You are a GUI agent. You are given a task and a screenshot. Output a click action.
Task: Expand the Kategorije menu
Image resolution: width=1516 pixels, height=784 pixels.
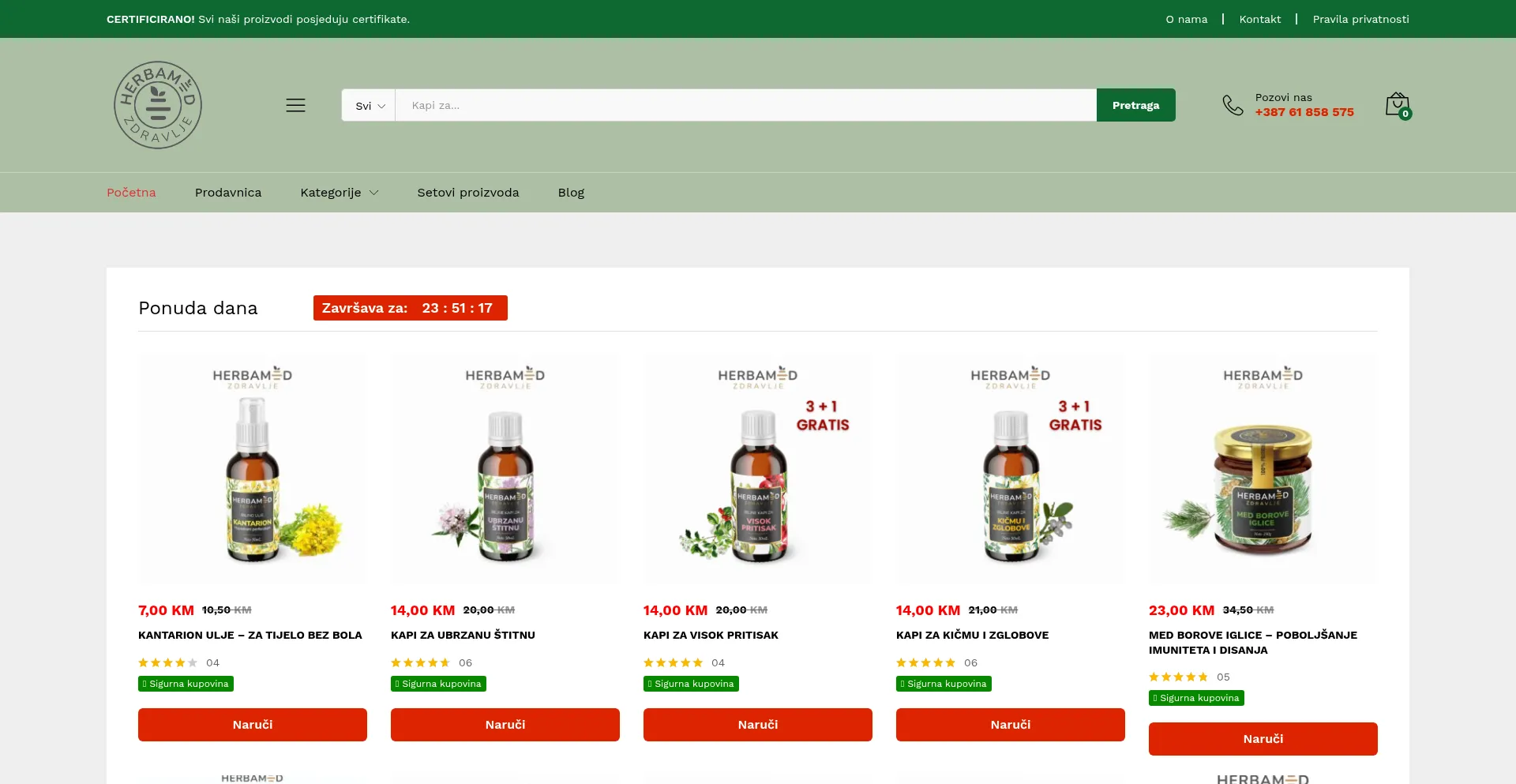(339, 193)
